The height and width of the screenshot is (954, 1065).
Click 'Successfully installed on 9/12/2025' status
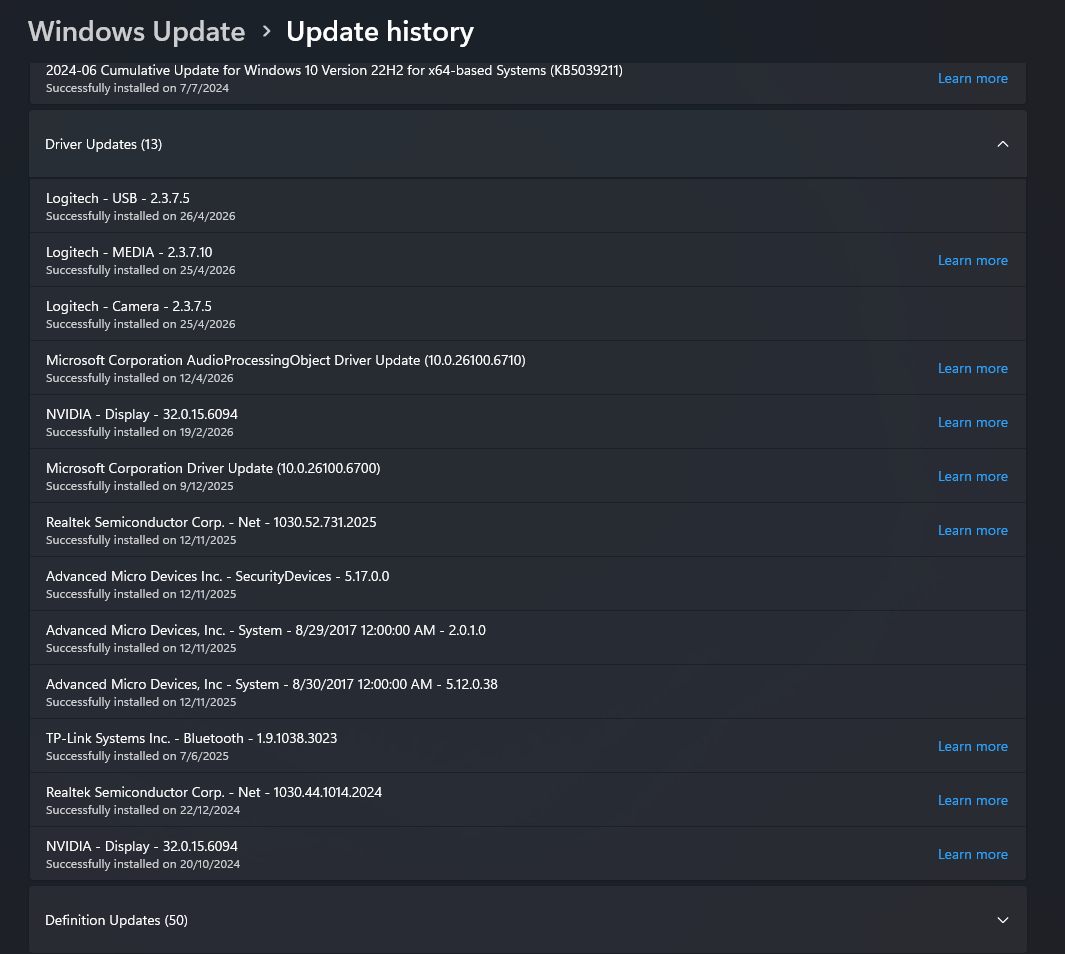(139, 486)
